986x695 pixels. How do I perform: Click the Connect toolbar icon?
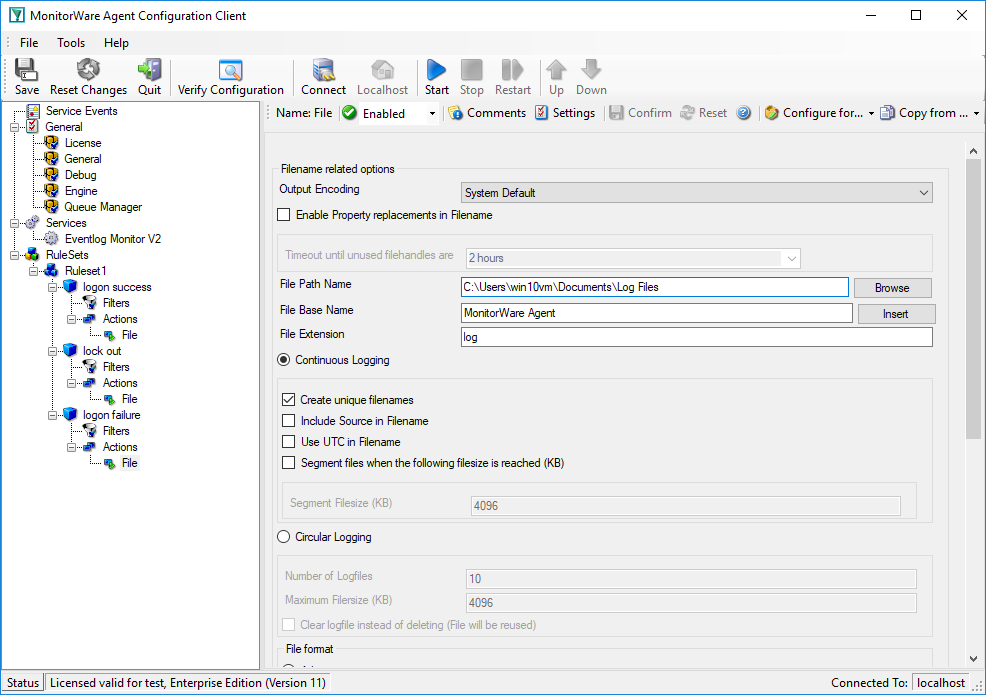tap(323, 70)
